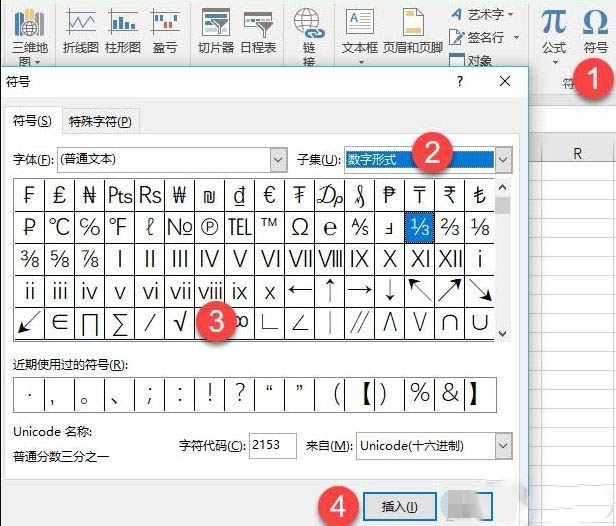Select the right arrow → symbol
Image resolution: width=616 pixels, height=526 pixels.
pos(359,291)
